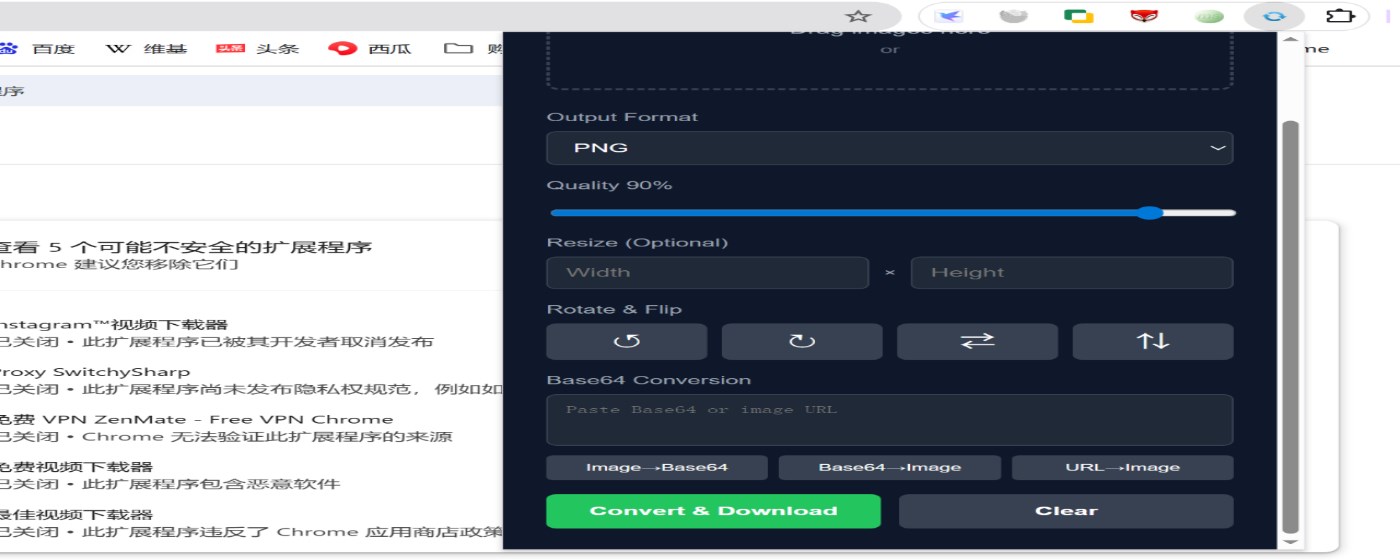1400x560 pixels.
Task: Click the green Convert & Download button
Action: click(713, 511)
